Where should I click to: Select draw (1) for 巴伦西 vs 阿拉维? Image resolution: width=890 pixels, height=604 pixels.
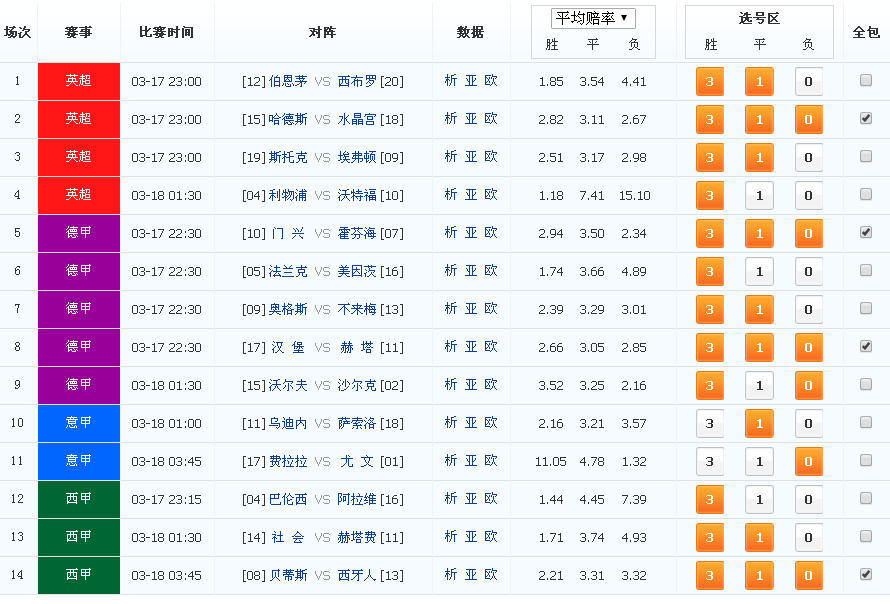tap(759, 500)
